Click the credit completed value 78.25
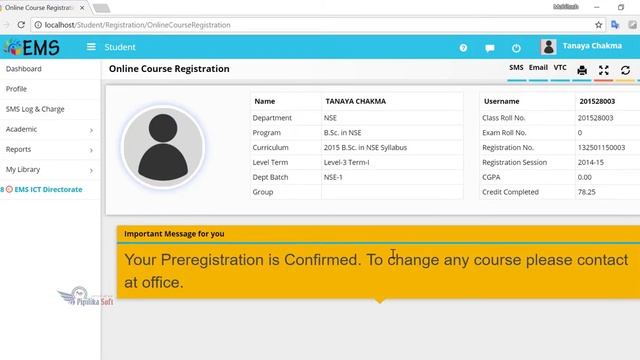 pyautogui.click(x=587, y=192)
